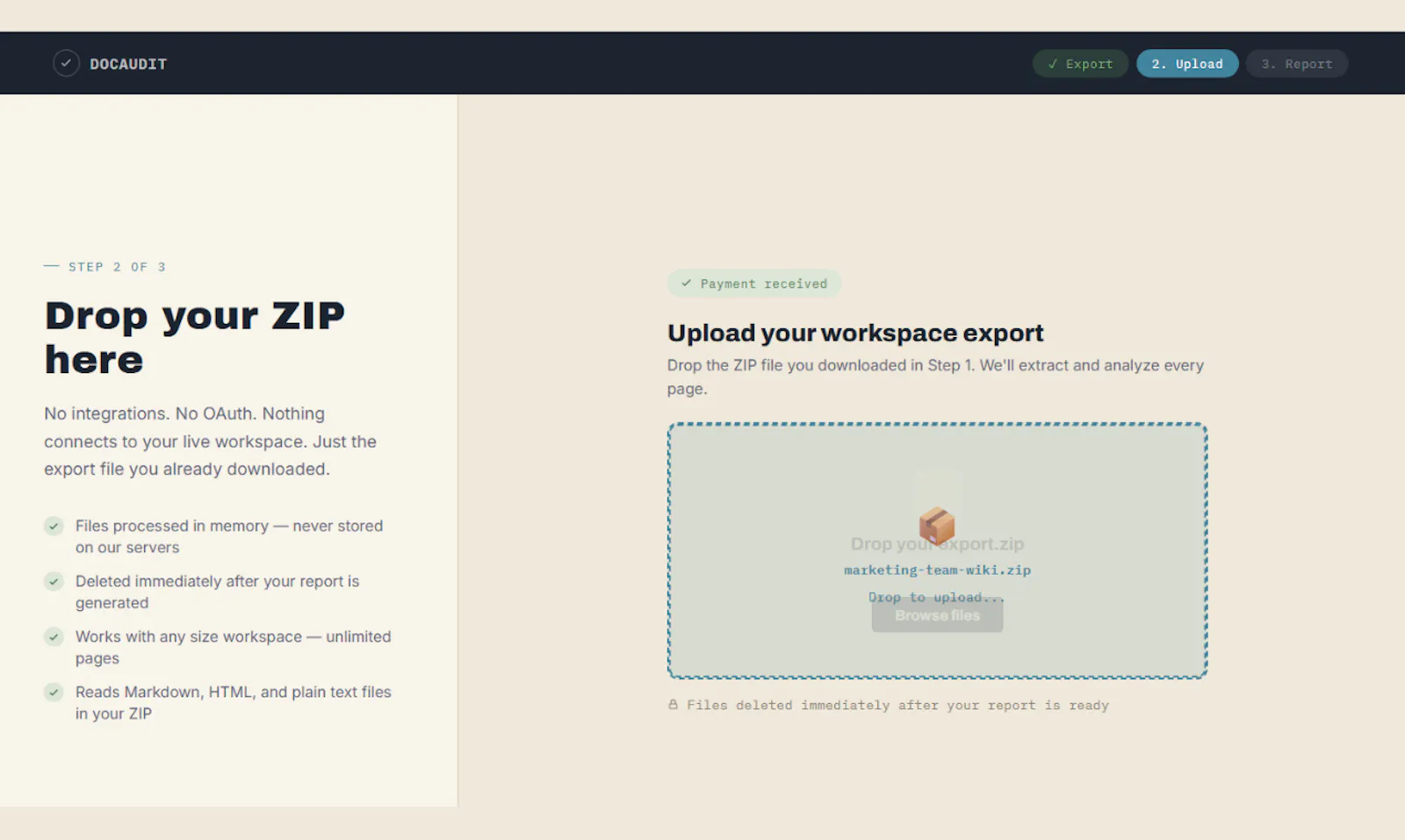The image size is (1405, 840).
Task: Click the 'Drop the ZIP file you downloaded' description
Action: pyautogui.click(x=935, y=377)
